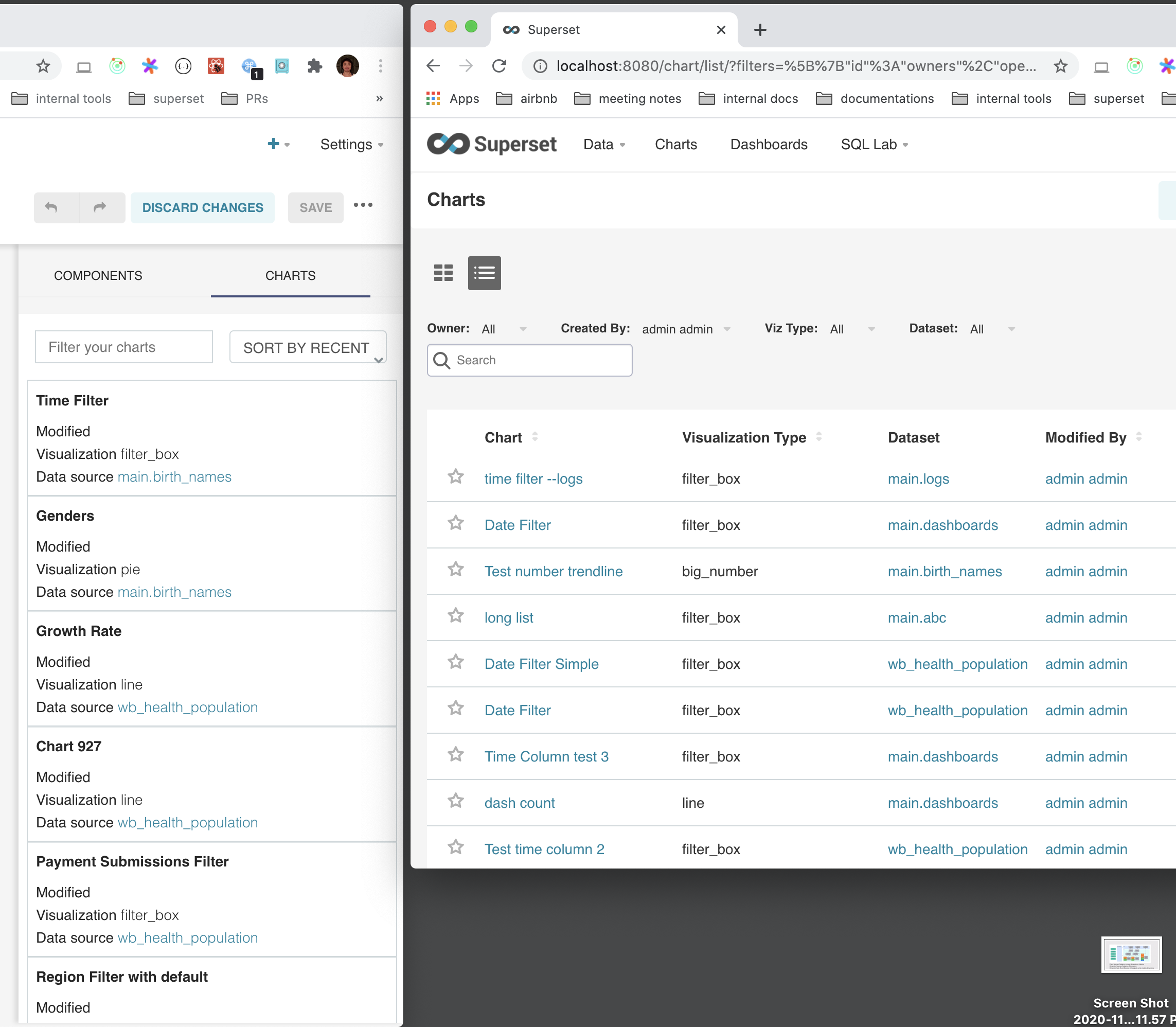Expand the SORT BY RECENT dropdown

308,347
